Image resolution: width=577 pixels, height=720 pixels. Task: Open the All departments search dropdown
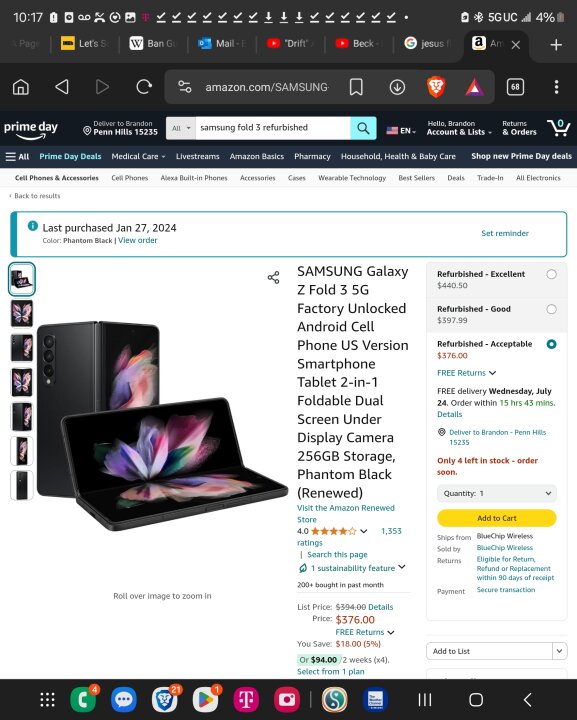(x=181, y=128)
